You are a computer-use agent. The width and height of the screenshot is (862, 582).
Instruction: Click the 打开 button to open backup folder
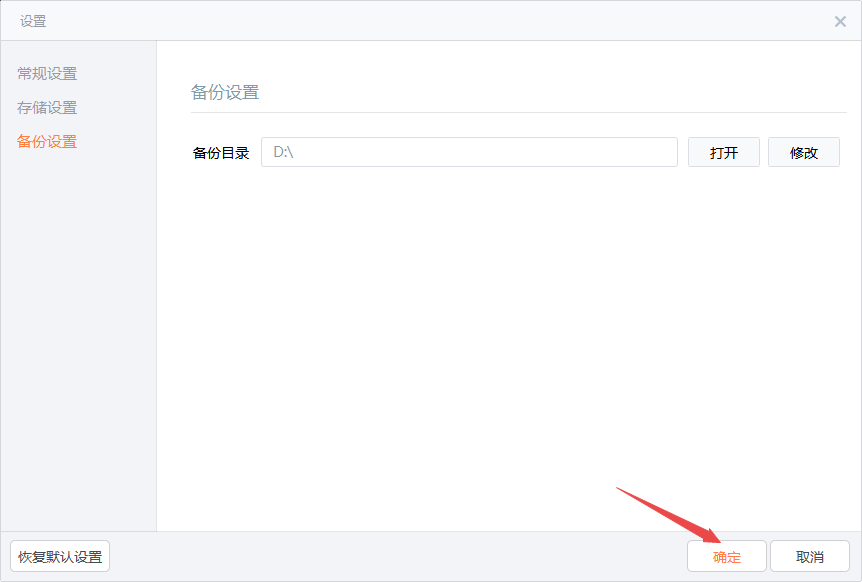pyautogui.click(x=723, y=151)
